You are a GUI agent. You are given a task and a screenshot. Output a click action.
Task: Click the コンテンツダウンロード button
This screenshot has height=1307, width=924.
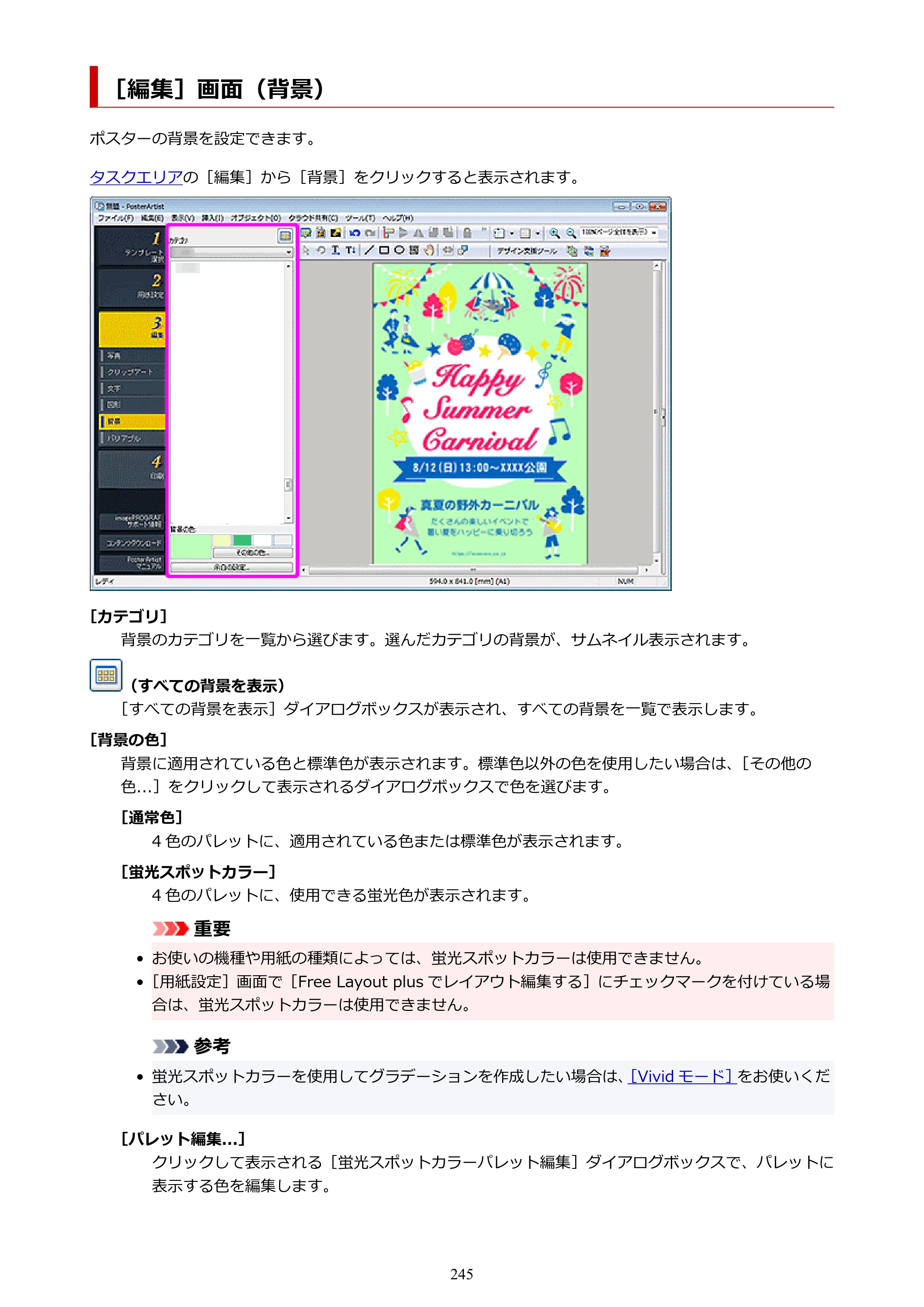pos(132,543)
